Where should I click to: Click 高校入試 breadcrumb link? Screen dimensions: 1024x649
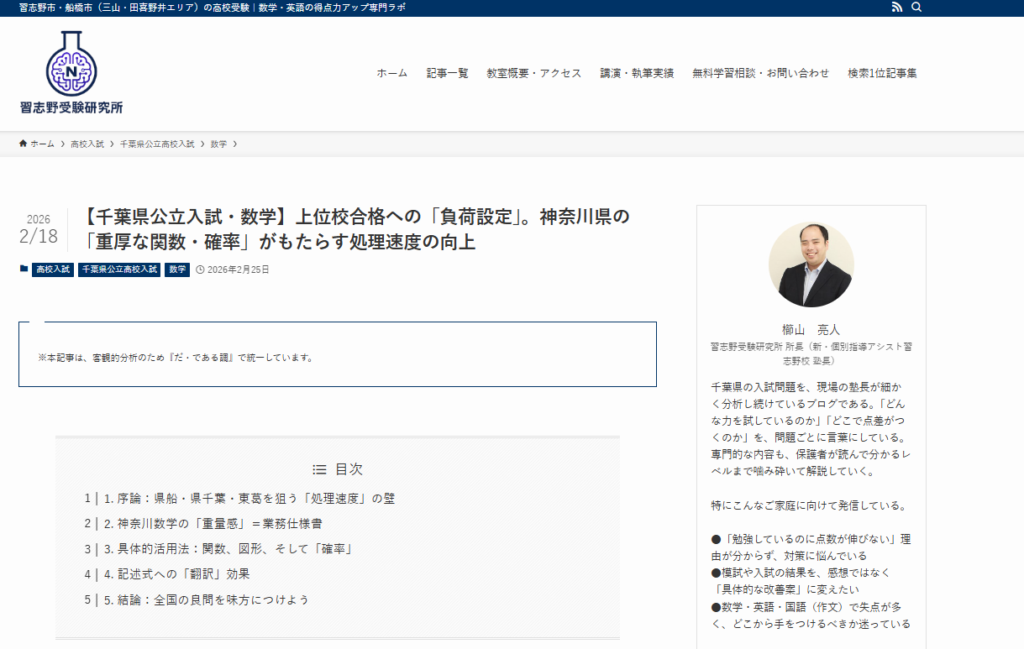[x=87, y=144]
